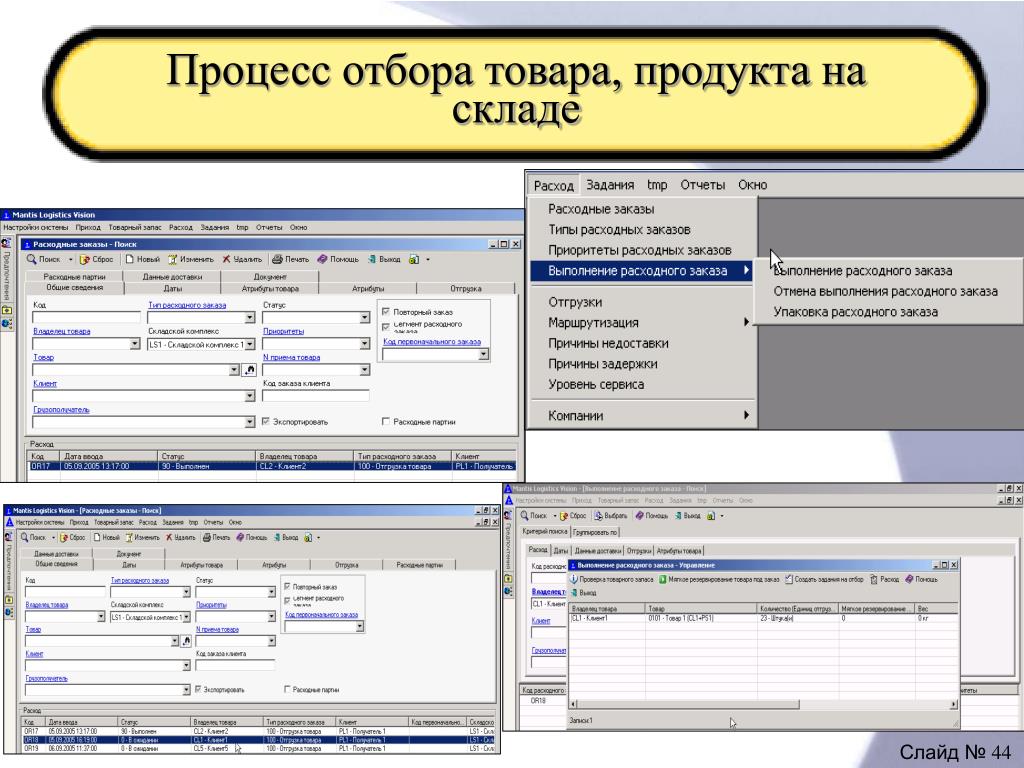Open Приоритеты dropdown in upper window
Viewport: 1024px width, 768px height.
[x=364, y=344]
